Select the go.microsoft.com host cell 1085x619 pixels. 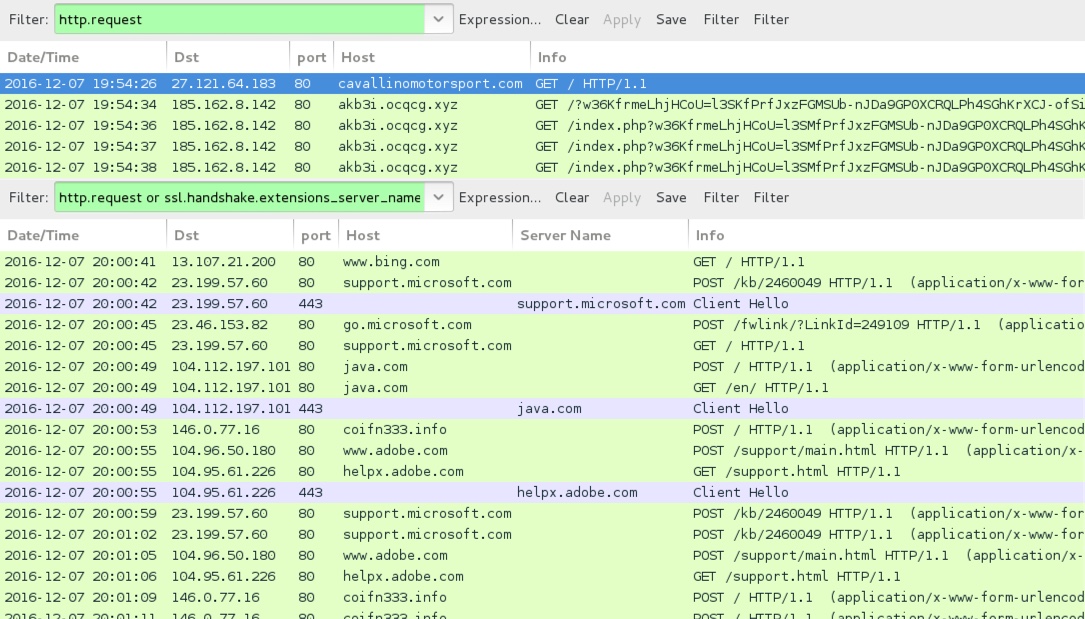[x=407, y=324]
